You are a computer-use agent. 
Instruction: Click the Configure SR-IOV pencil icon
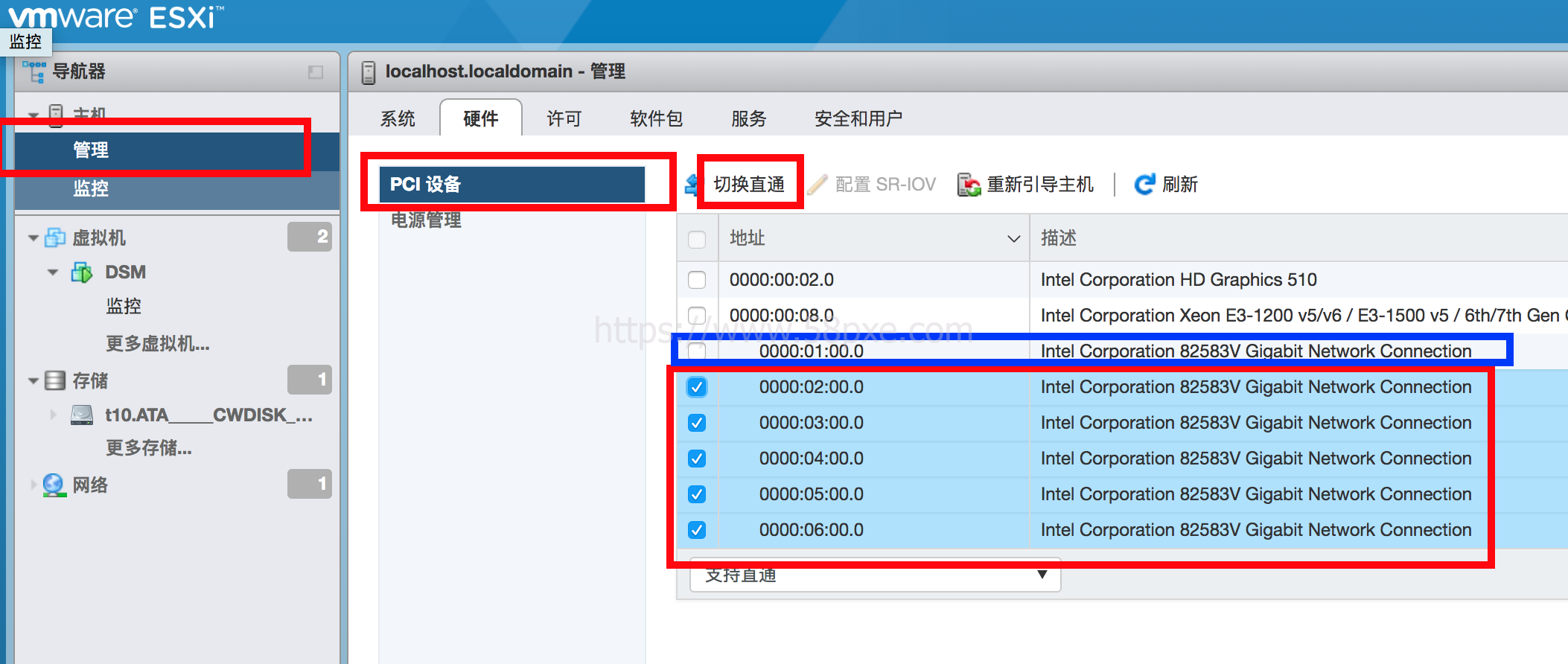818,184
